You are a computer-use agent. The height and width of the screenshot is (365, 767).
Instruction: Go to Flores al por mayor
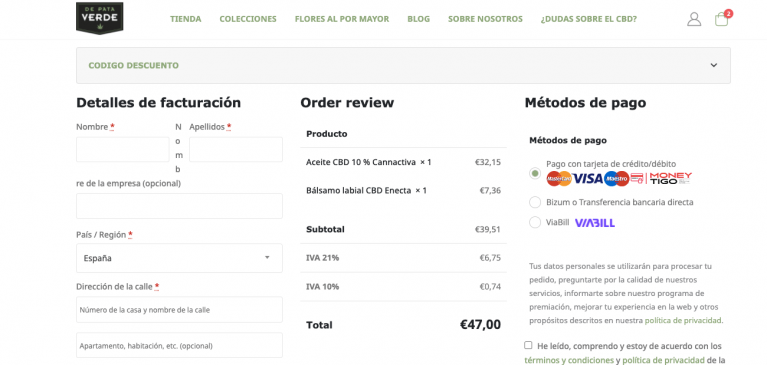point(342,19)
